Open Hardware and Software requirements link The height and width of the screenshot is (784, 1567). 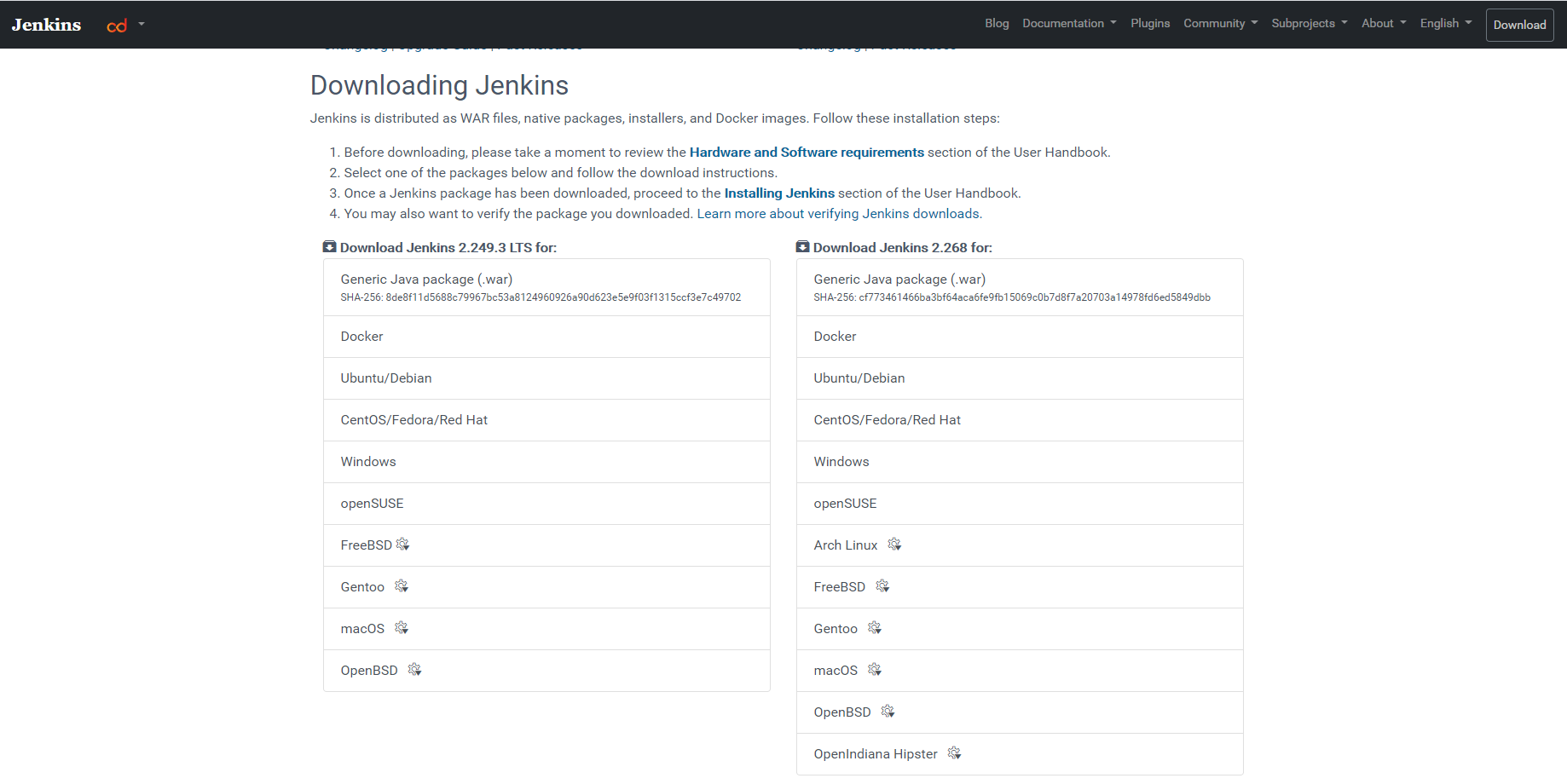click(807, 153)
